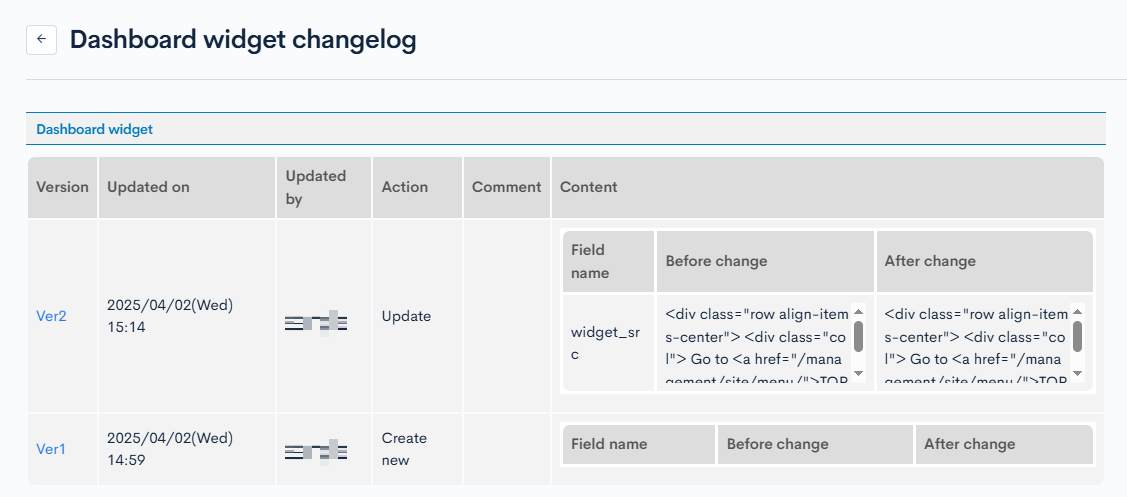Click the Action column header
The width and height of the screenshot is (1127, 497).
point(404,187)
